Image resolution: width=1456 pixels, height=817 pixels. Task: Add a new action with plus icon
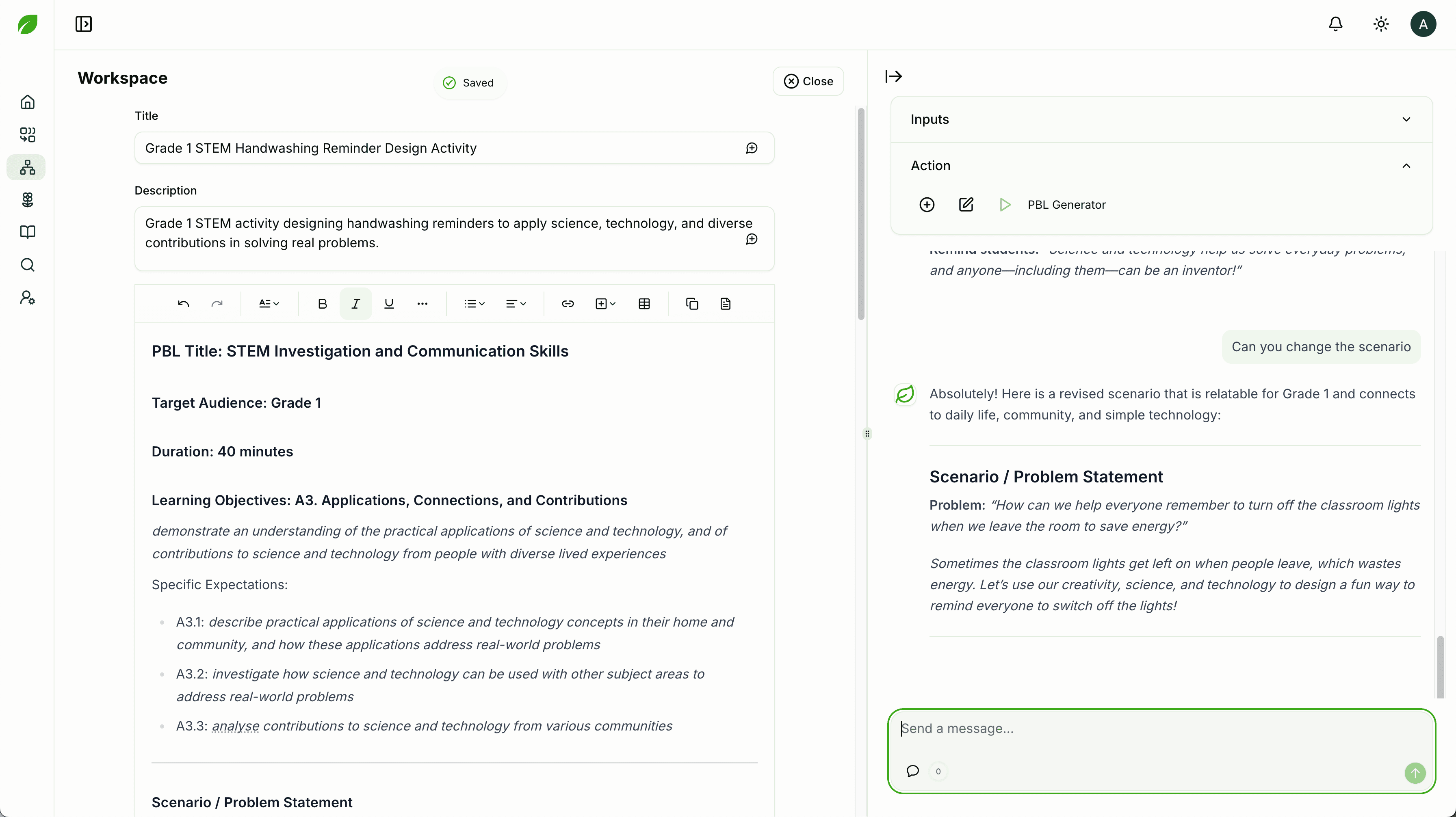(x=927, y=205)
